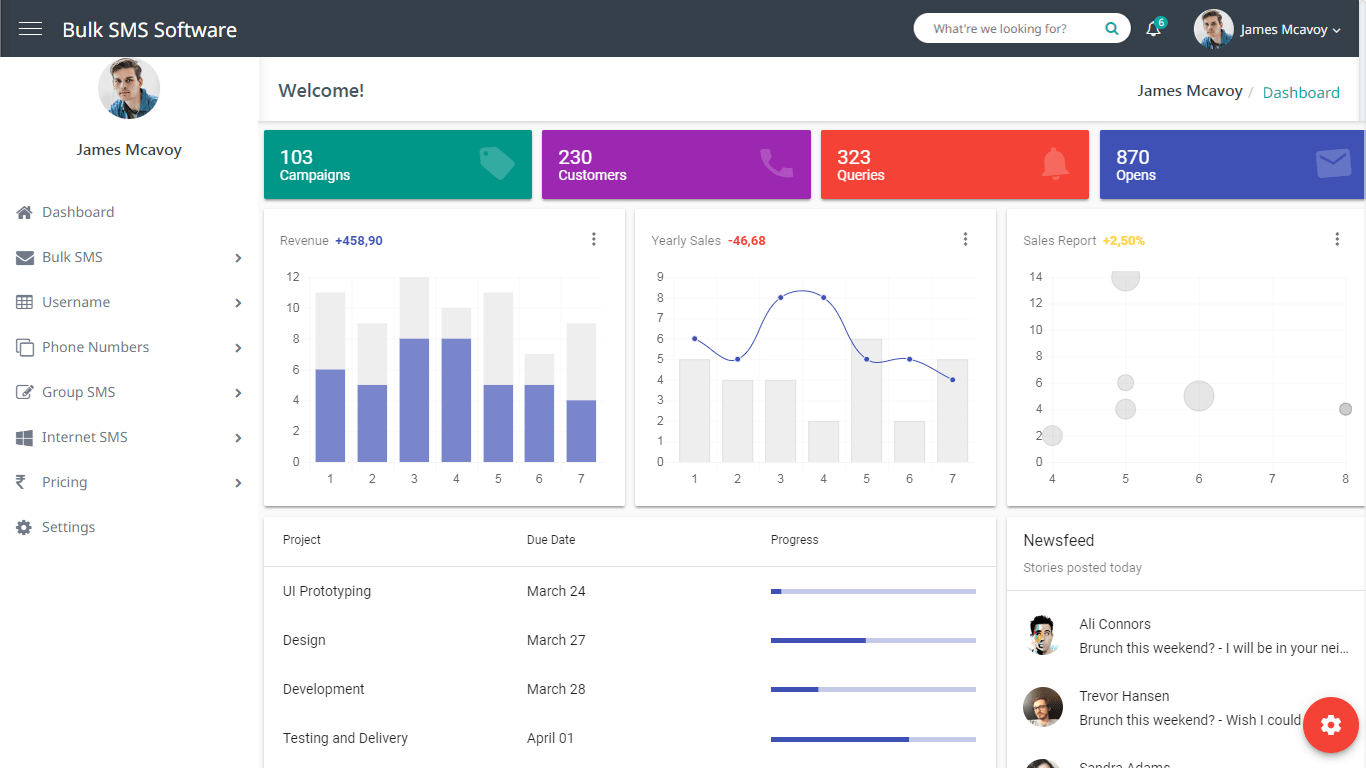Image resolution: width=1366 pixels, height=768 pixels.
Task: Open Trevor Hansen newsfeed story
Action: click(x=1186, y=708)
